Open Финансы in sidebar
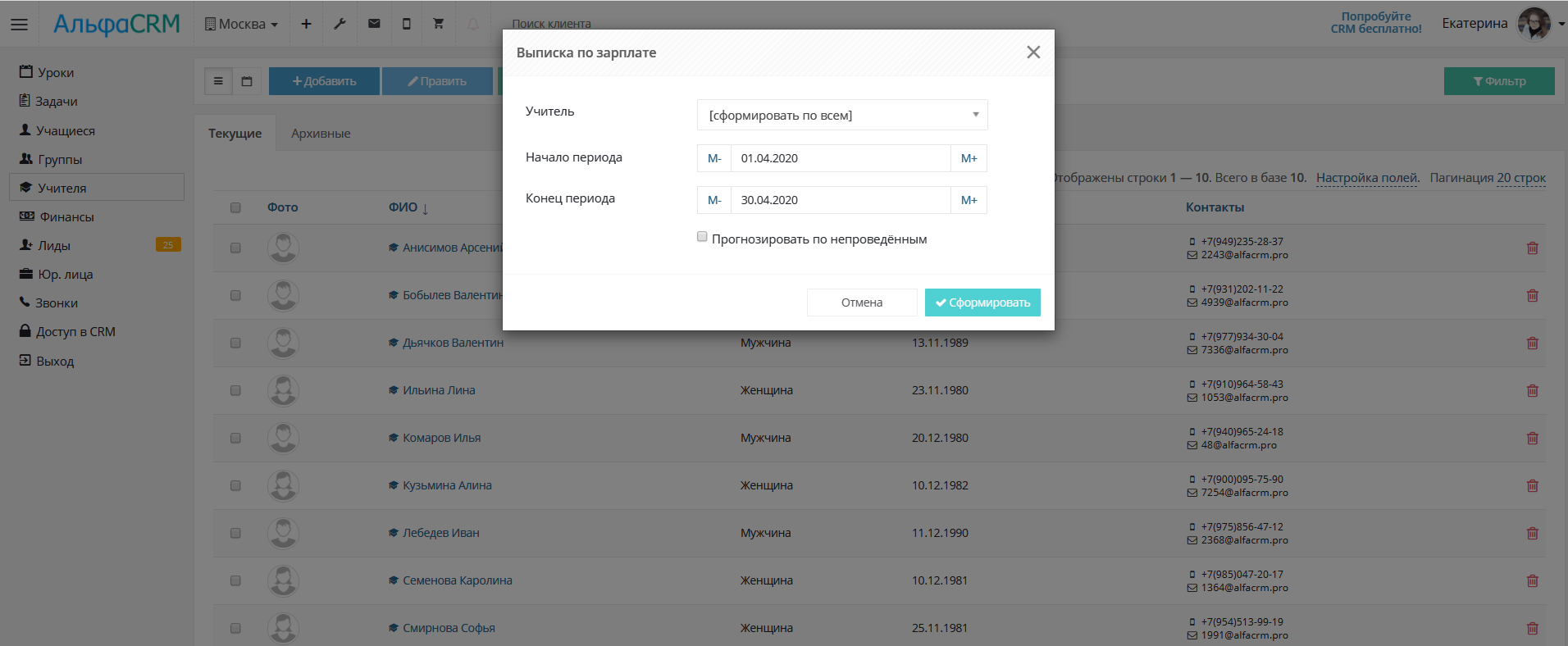1568x646 pixels. (97, 216)
